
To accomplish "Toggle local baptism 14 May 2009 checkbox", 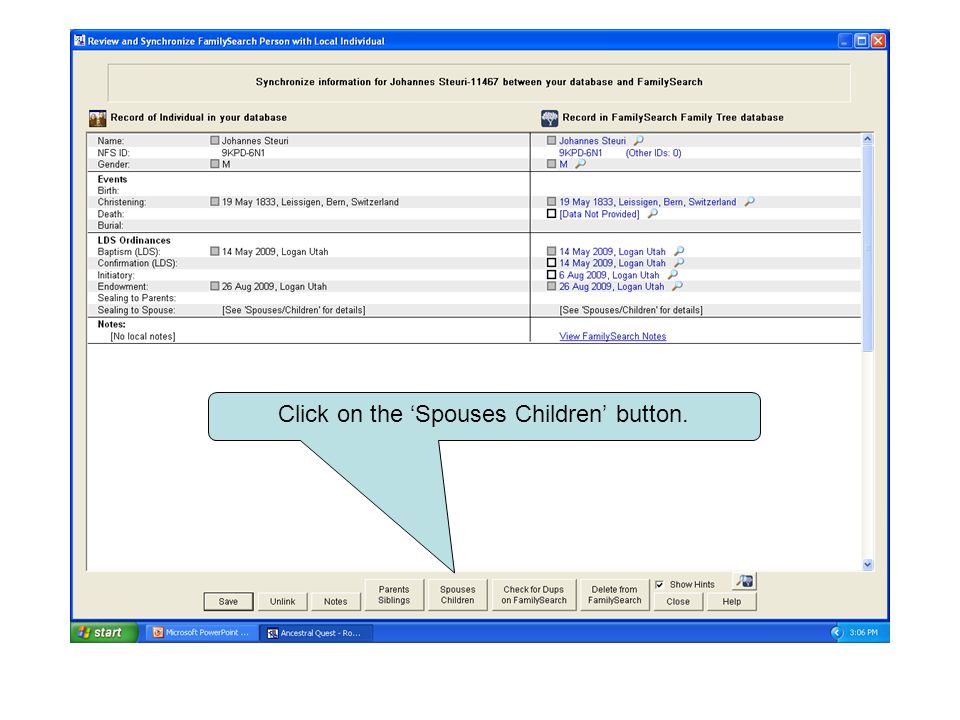I will coord(214,251).
